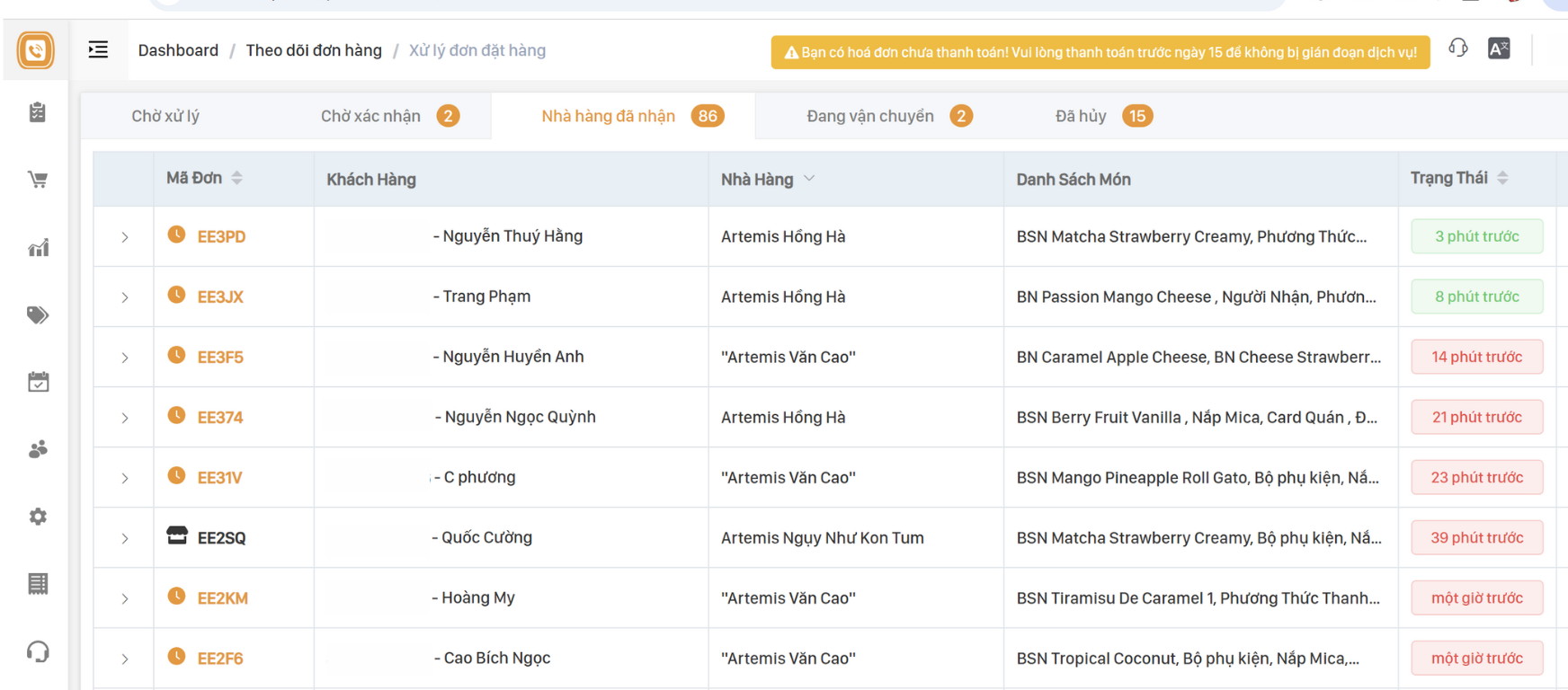Viewport: 1568px width, 690px height.
Task: Go to Theo dõi đơn hàng breadcrumb
Action: click(x=314, y=50)
